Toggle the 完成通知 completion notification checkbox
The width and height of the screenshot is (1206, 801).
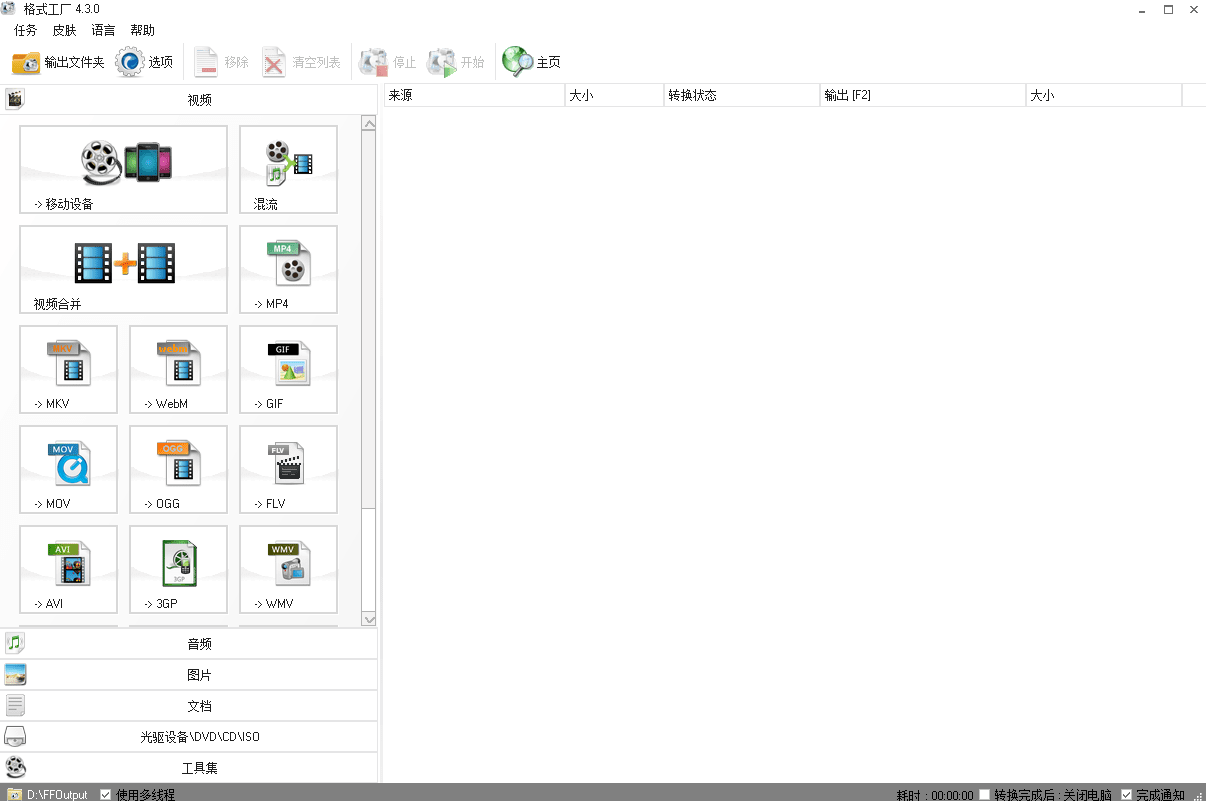coord(1127,794)
